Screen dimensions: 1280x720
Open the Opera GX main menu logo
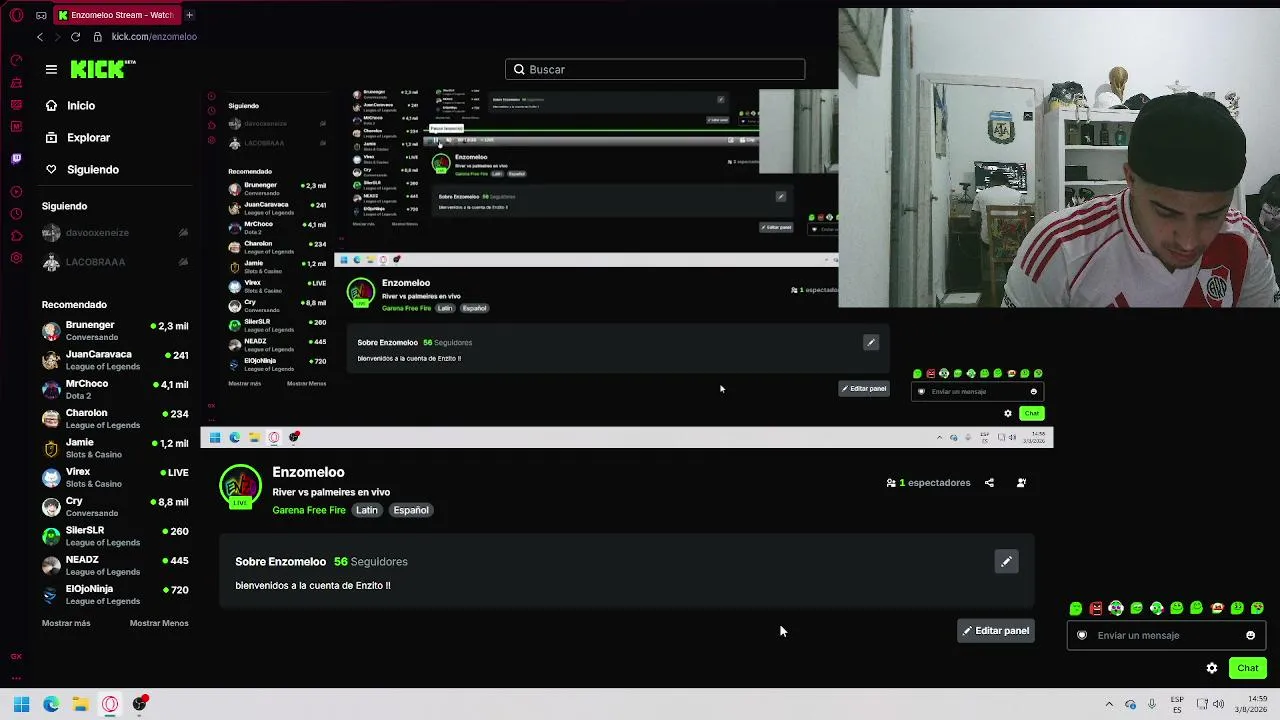coord(16,15)
